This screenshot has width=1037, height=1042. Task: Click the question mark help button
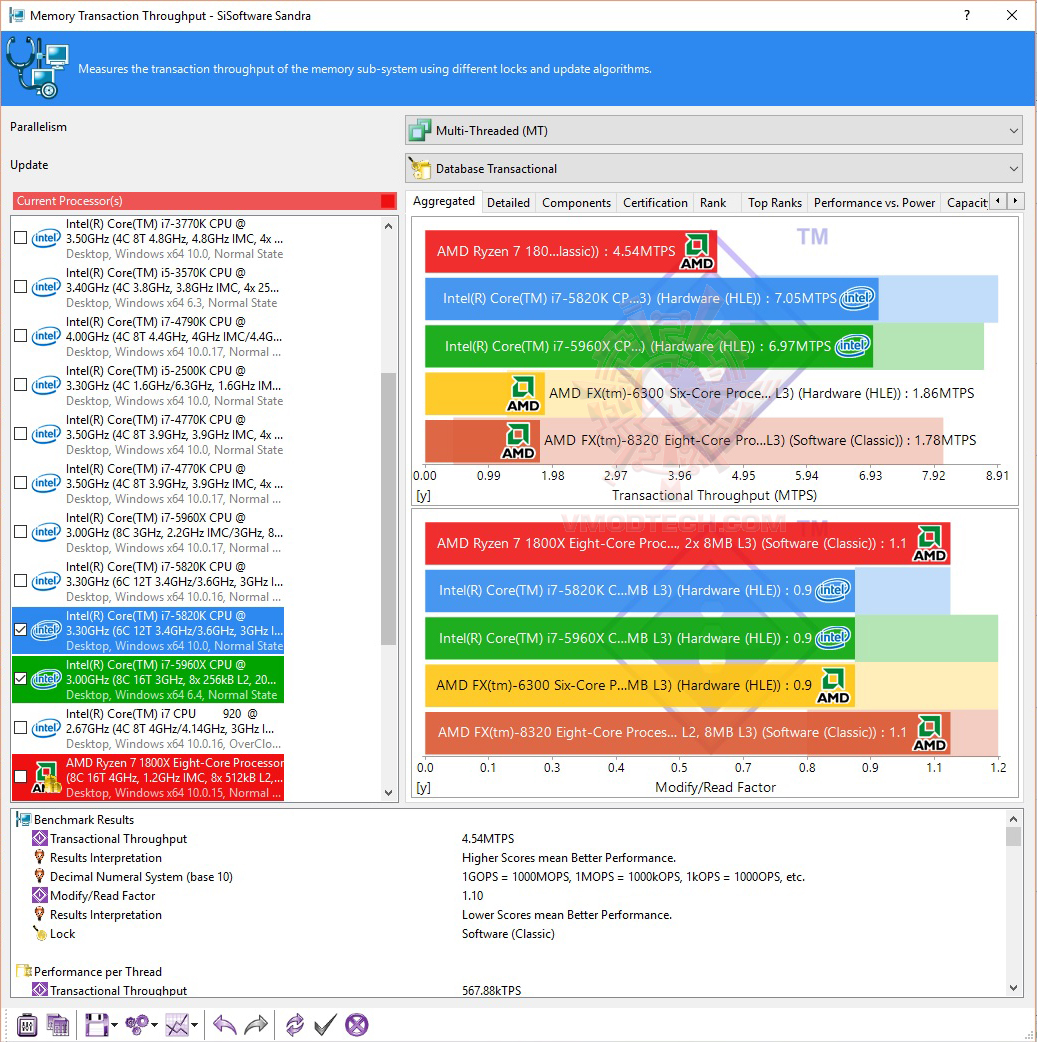(x=967, y=15)
